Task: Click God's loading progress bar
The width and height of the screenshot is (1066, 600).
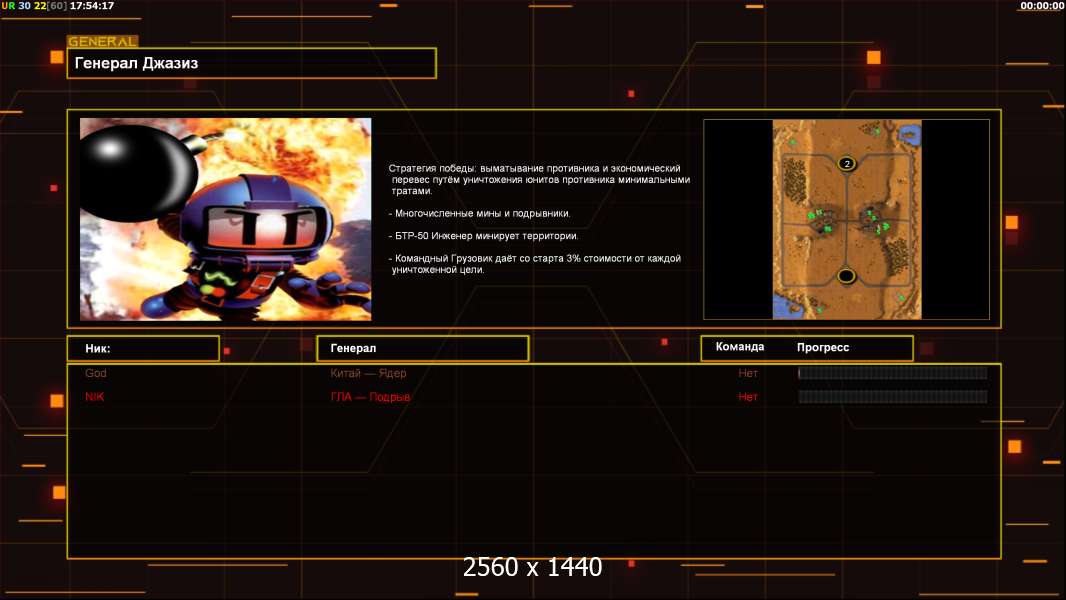Action: click(x=893, y=372)
